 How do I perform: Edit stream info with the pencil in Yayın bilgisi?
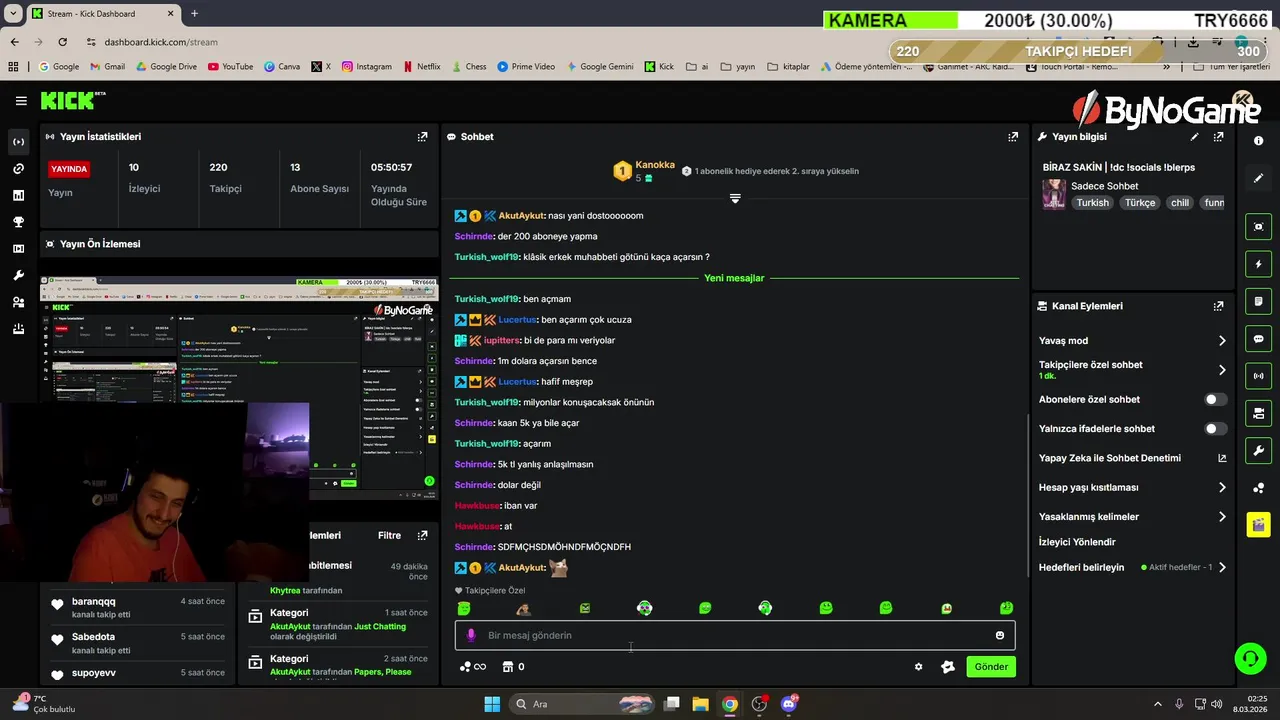point(1194,137)
